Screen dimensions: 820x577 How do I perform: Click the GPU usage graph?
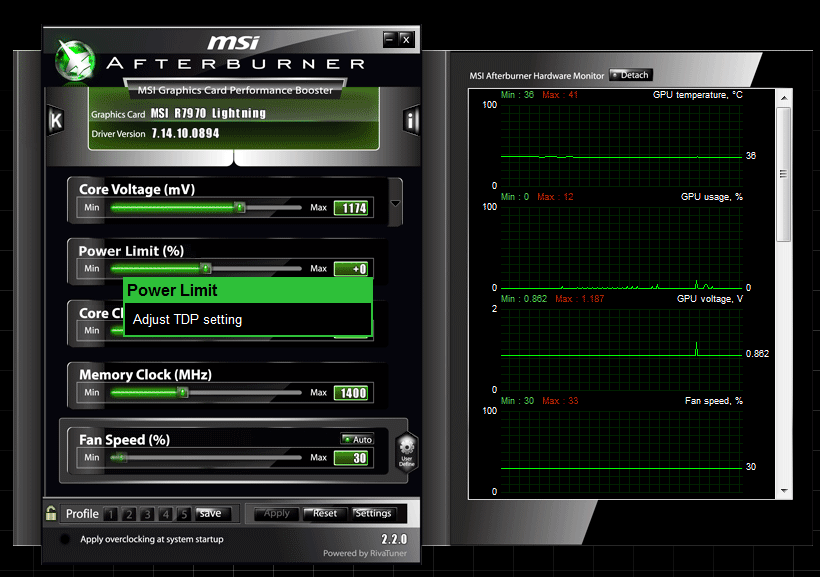pyautogui.click(x=621, y=247)
